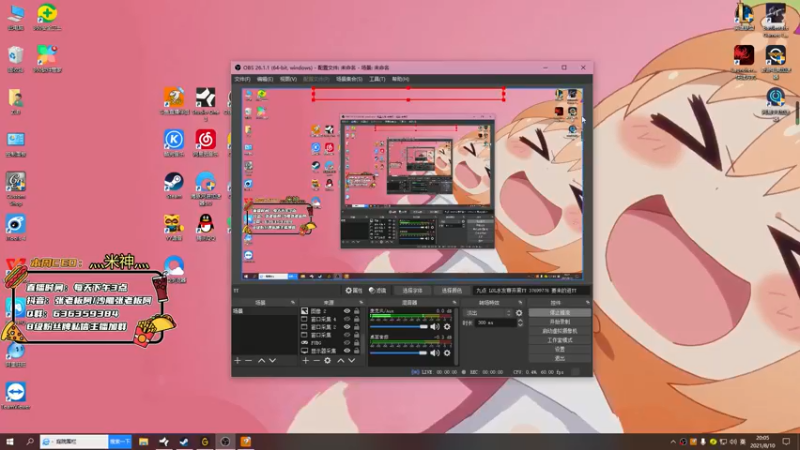Pop out the 来源 dock panel
Image resolution: width=800 pixels, height=450 pixels.
[x=361, y=303]
